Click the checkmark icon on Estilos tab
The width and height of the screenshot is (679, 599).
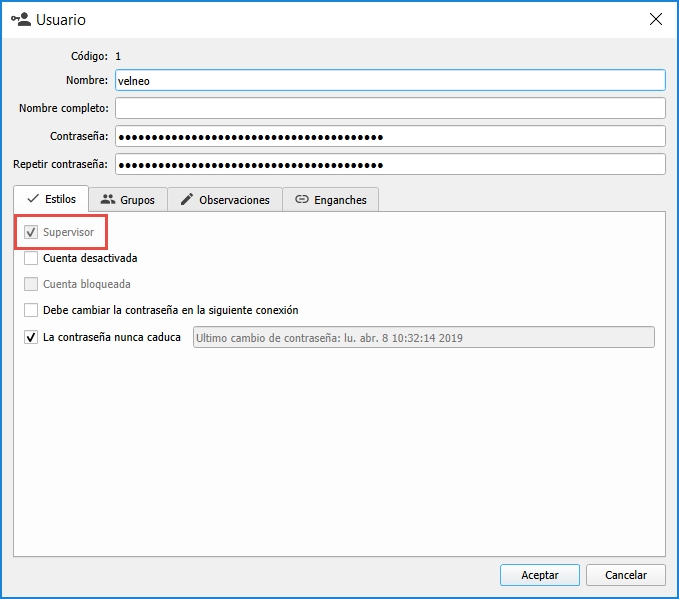coord(32,199)
